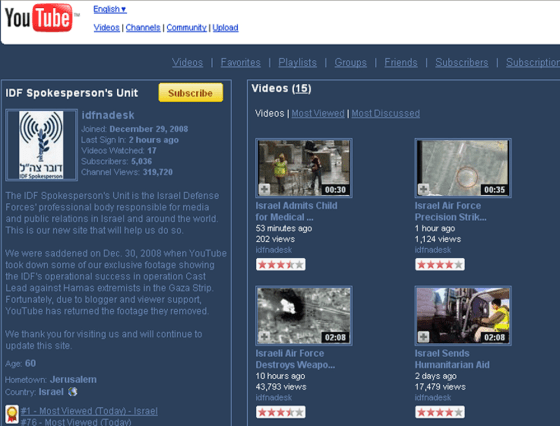Open the Israeli Air Force Destroys Weapo... title
This screenshot has height=426, width=560.
[295, 359]
